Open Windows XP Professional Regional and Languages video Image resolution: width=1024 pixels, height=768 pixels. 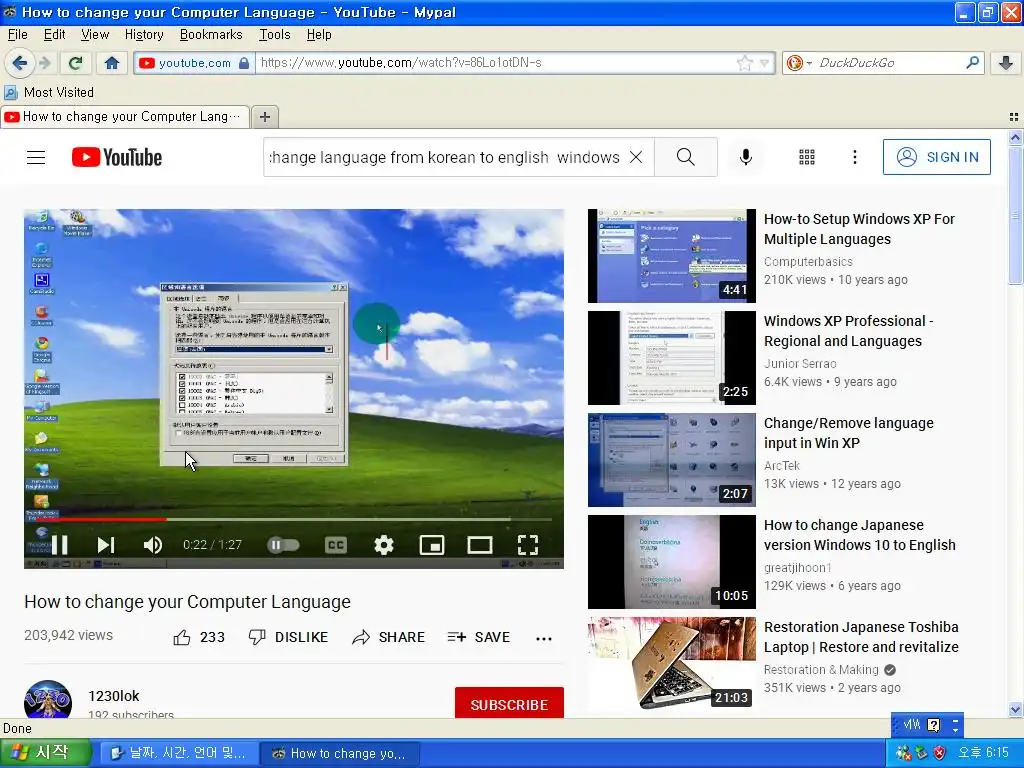click(x=849, y=331)
